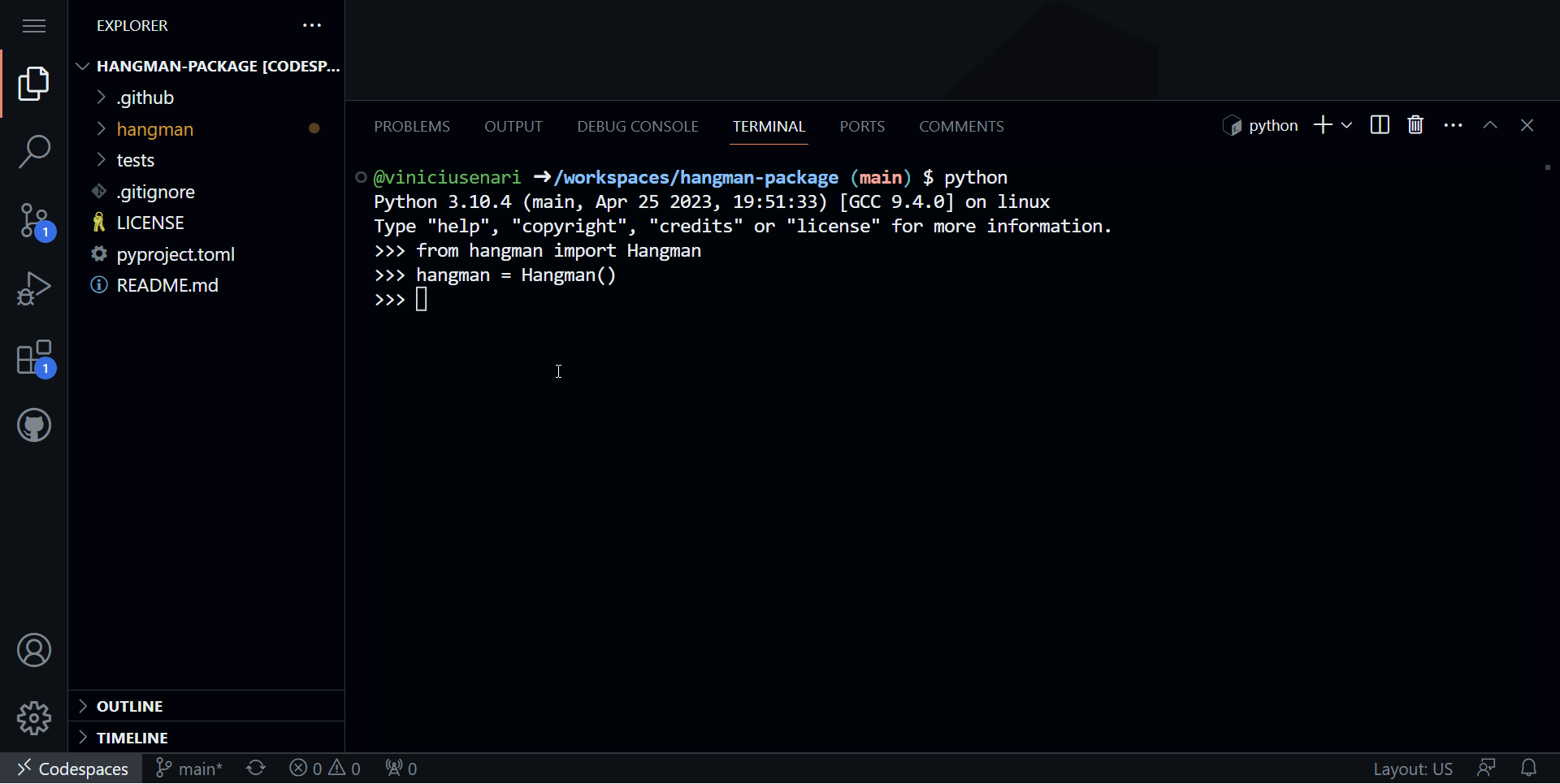Open the Accounts menu
Viewport: 1560px width, 784px height.
(x=34, y=651)
